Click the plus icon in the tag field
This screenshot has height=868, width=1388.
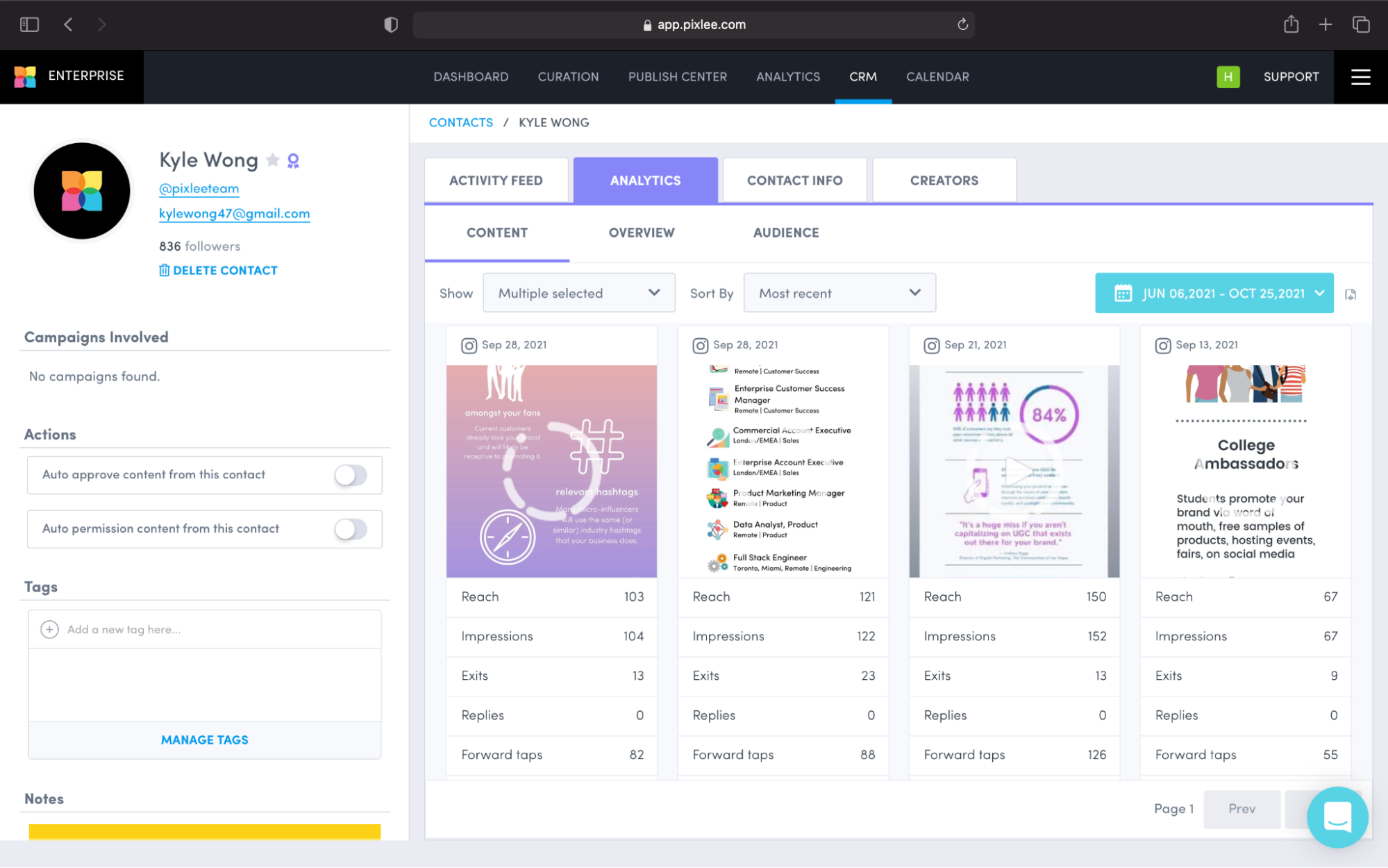click(x=49, y=629)
